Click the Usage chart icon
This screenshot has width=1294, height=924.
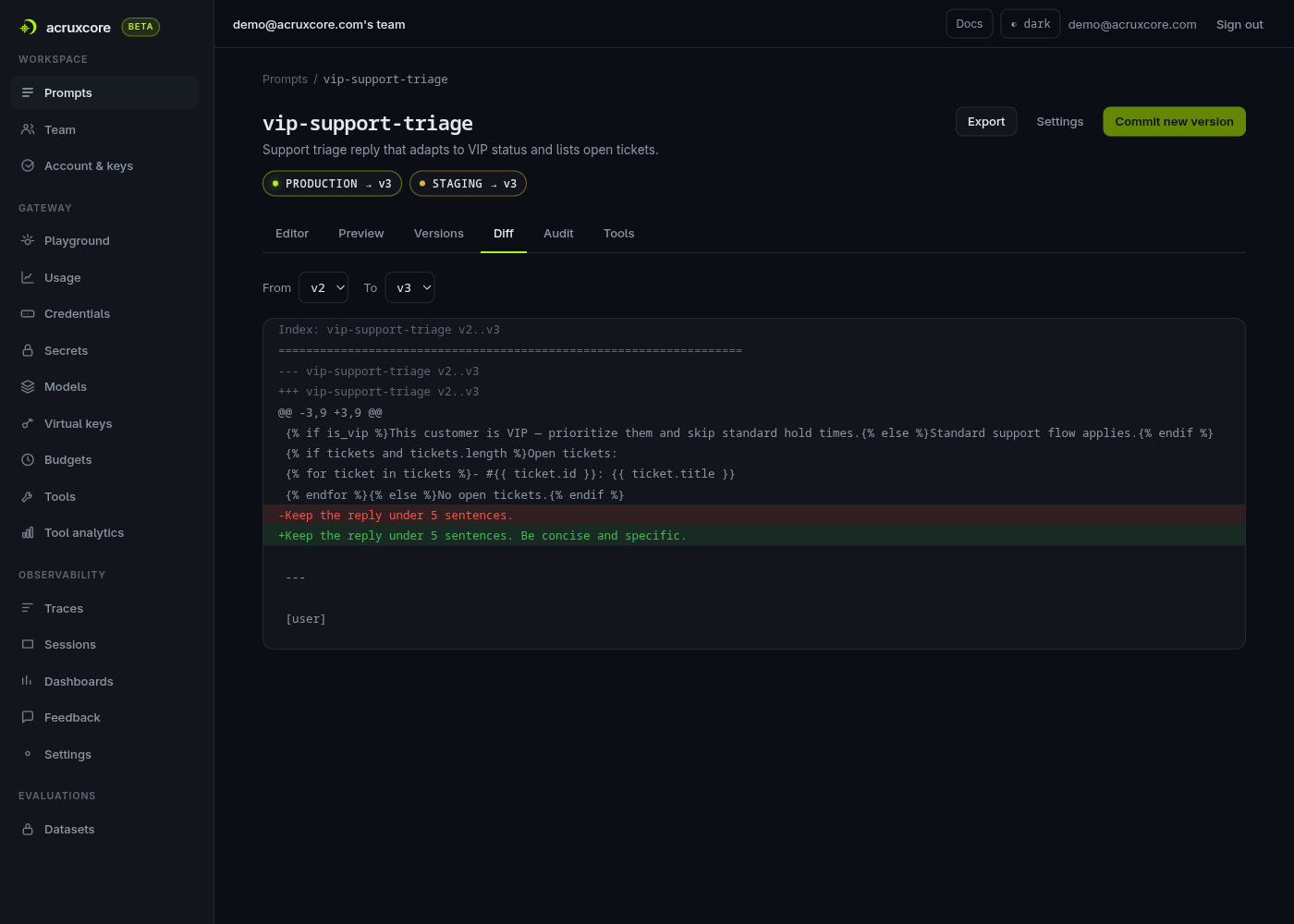pyautogui.click(x=28, y=277)
